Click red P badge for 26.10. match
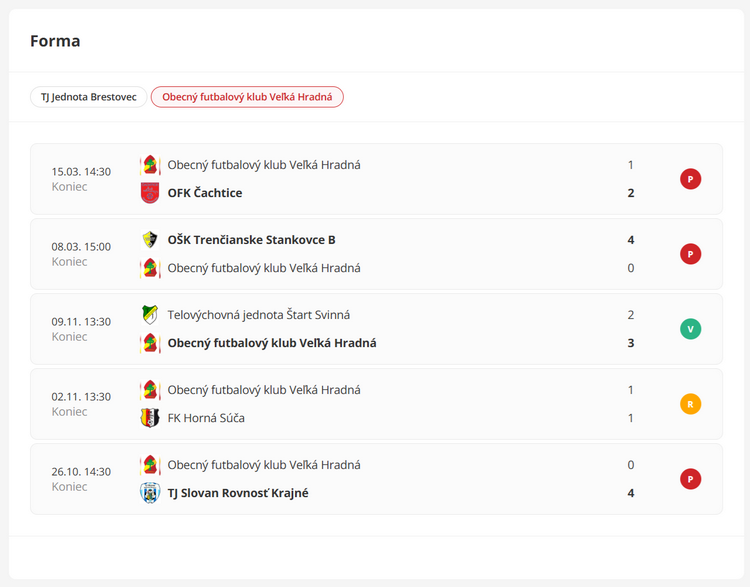Viewport: 750px width, 587px height. pyautogui.click(x=690, y=479)
